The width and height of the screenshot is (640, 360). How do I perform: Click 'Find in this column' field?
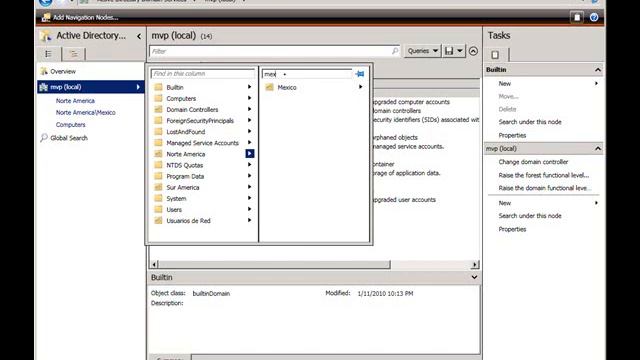203,73
